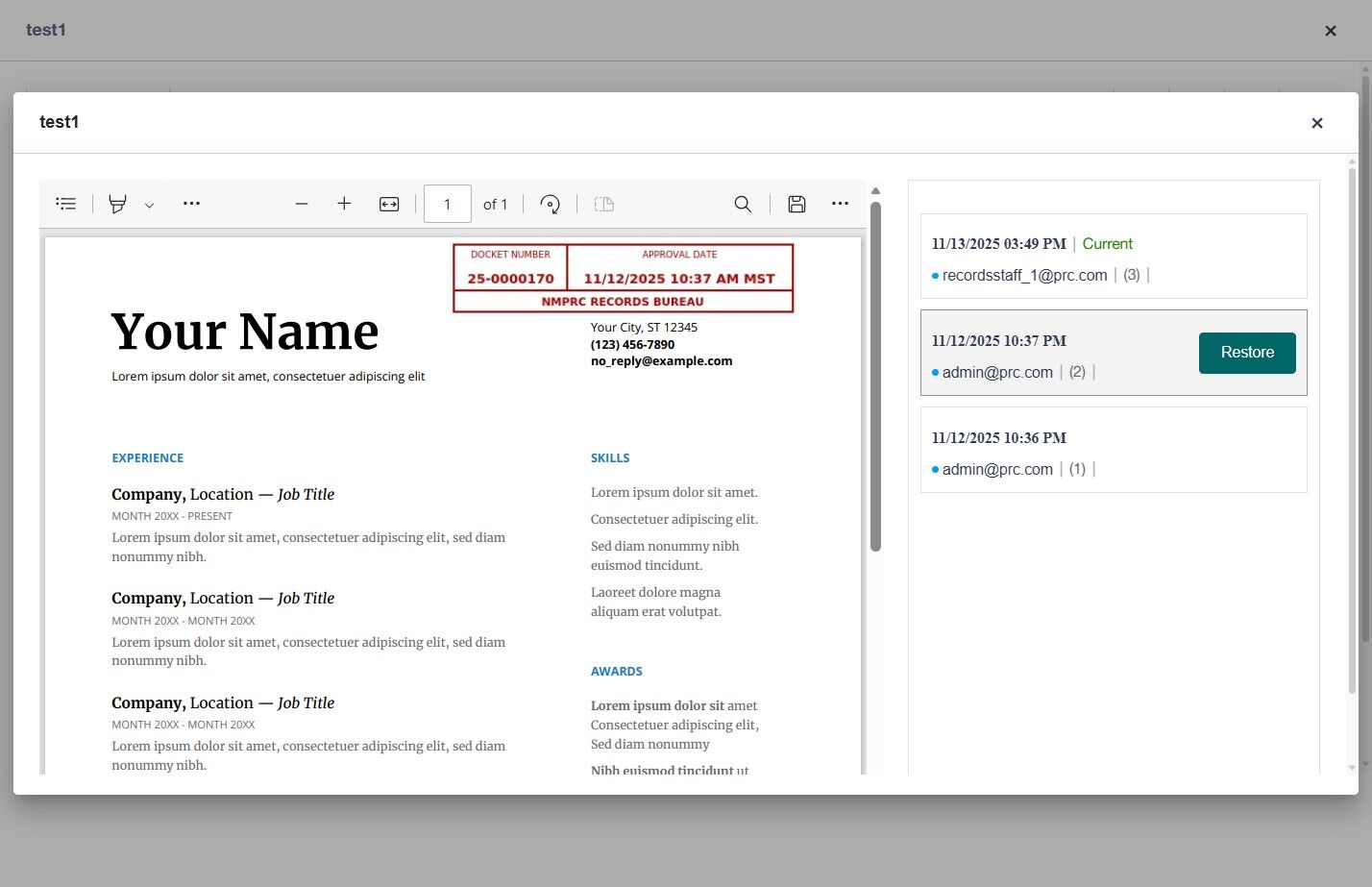Open more options beside the highlighter dropdown
The image size is (1372, 887).
click(191, 204)
